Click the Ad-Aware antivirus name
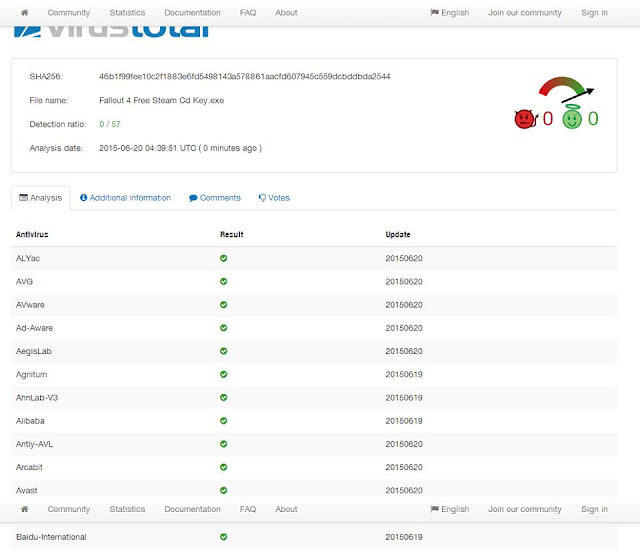The image size is (640, 552). (x=34, y=328)
